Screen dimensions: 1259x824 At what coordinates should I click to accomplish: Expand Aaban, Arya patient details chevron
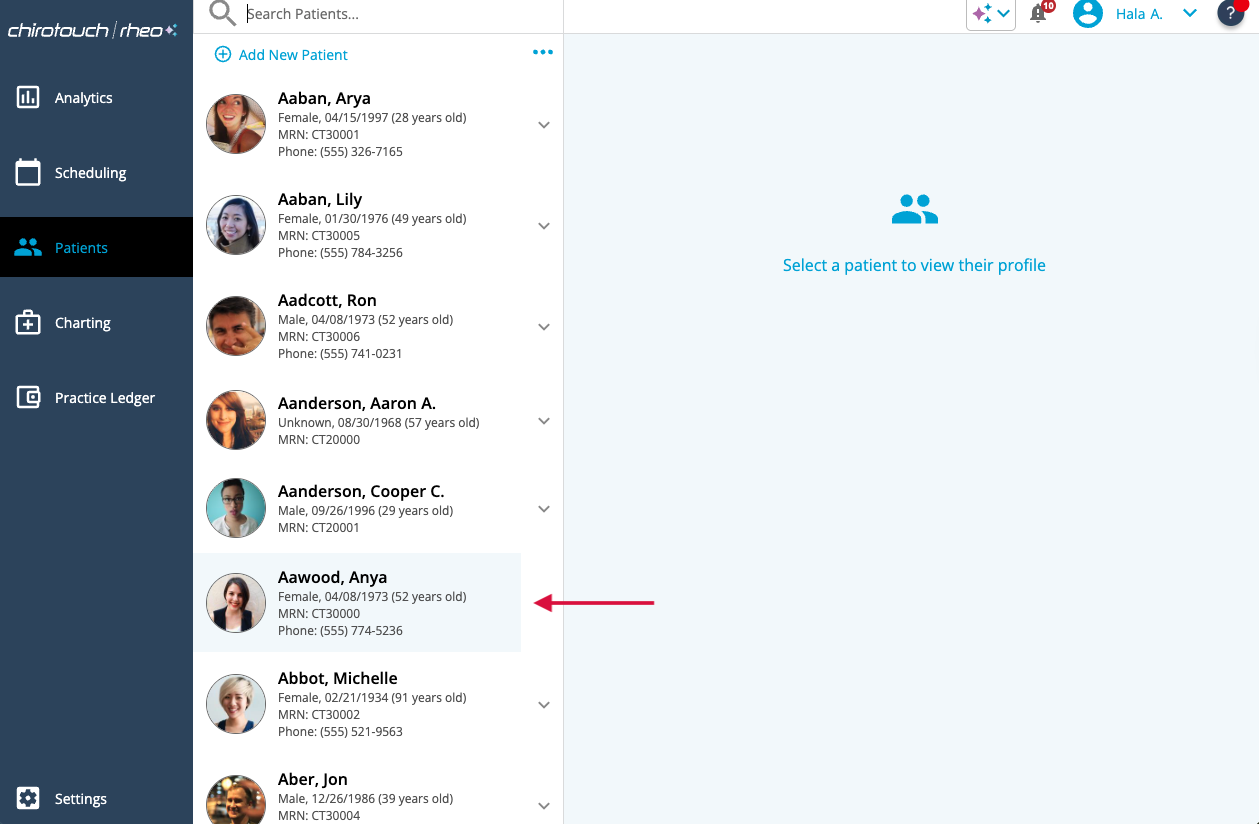tap(544, 125)
